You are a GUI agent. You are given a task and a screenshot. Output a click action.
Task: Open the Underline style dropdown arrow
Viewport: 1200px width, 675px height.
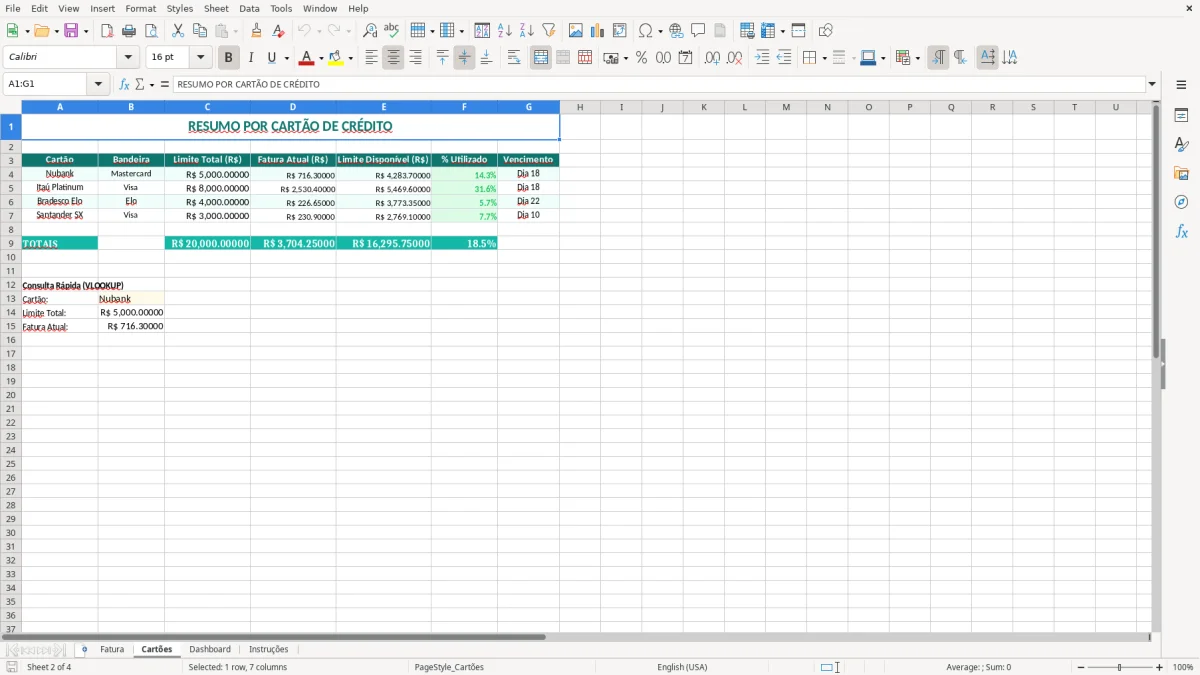[286, 58]
